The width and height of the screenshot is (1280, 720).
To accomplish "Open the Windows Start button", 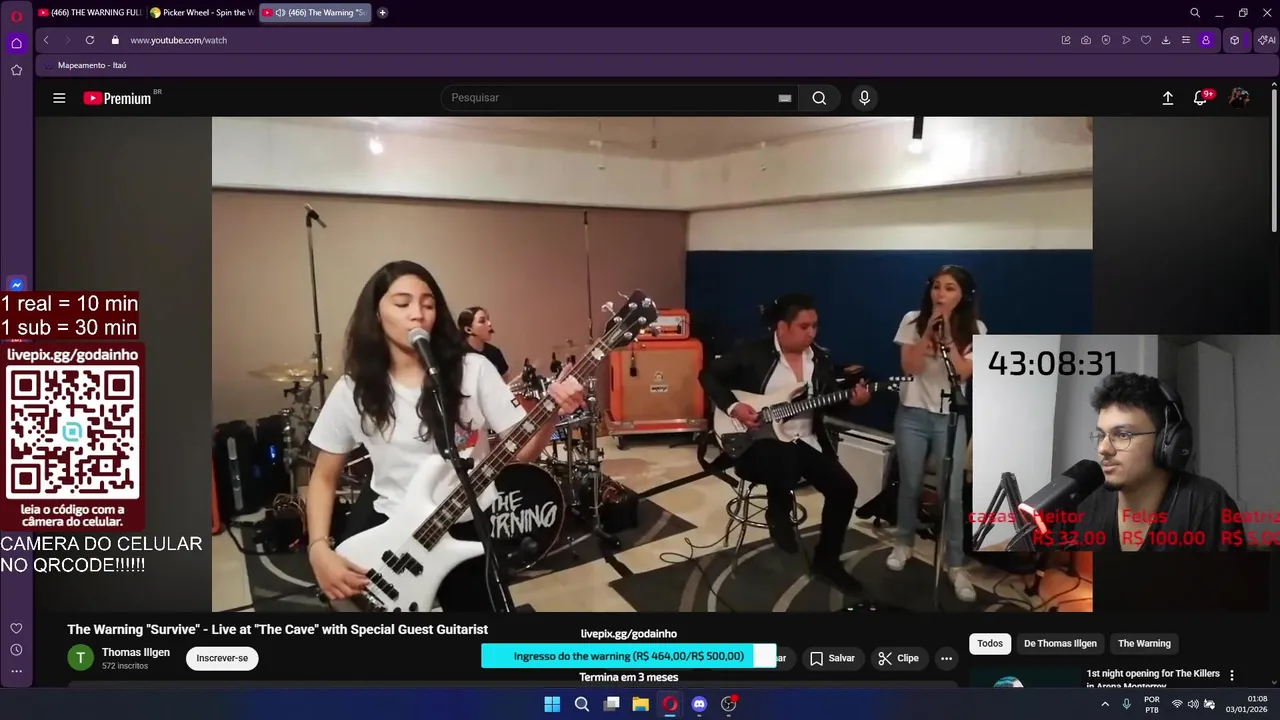I will pos(552,704).
